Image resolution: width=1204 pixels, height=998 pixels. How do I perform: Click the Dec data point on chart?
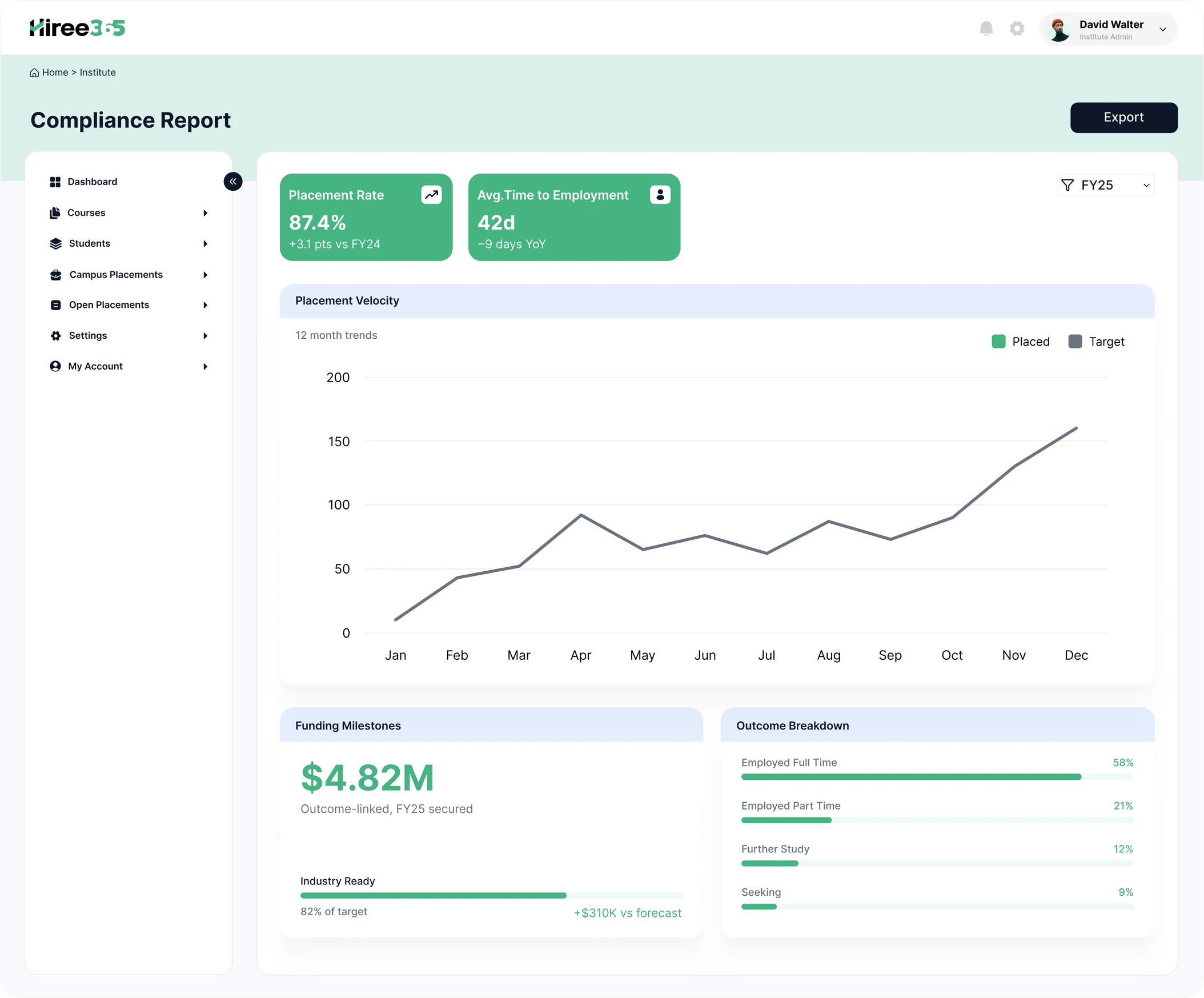coord(1077,428)
